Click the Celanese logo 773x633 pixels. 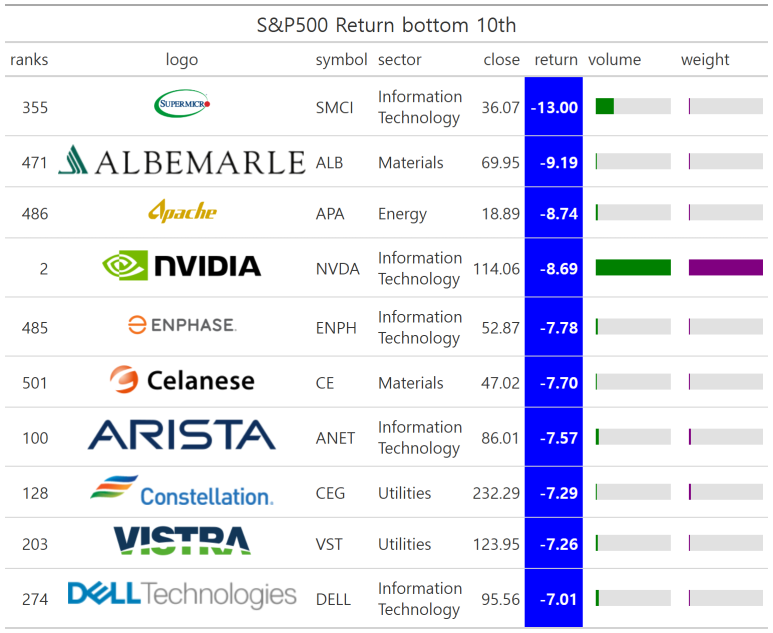tap(182, 380)
